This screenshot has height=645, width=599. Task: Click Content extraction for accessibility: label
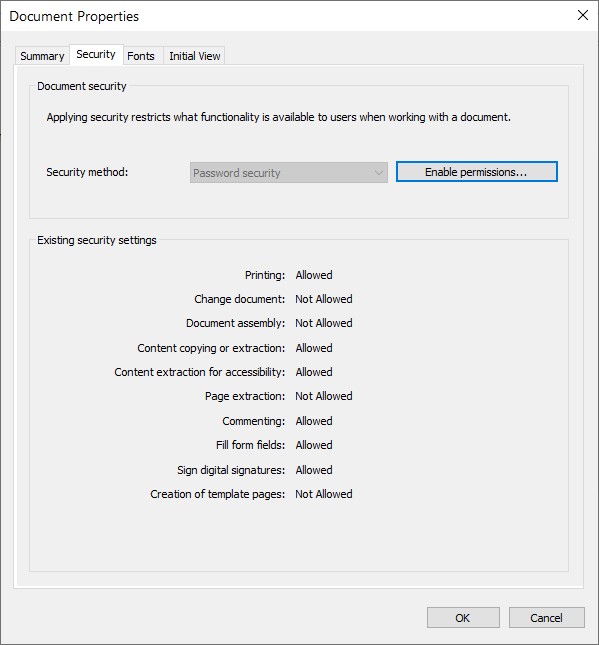(200, 372)
